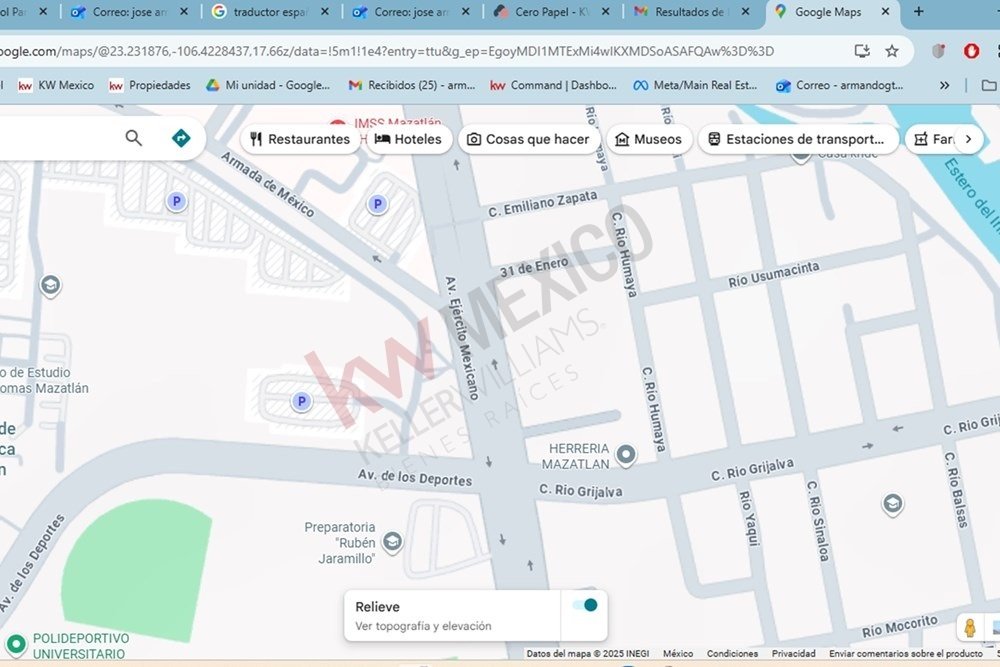1000x667 pixels.
Task: Click the HERRERIA MAZATLAN location pin
Action: [626, 455]
